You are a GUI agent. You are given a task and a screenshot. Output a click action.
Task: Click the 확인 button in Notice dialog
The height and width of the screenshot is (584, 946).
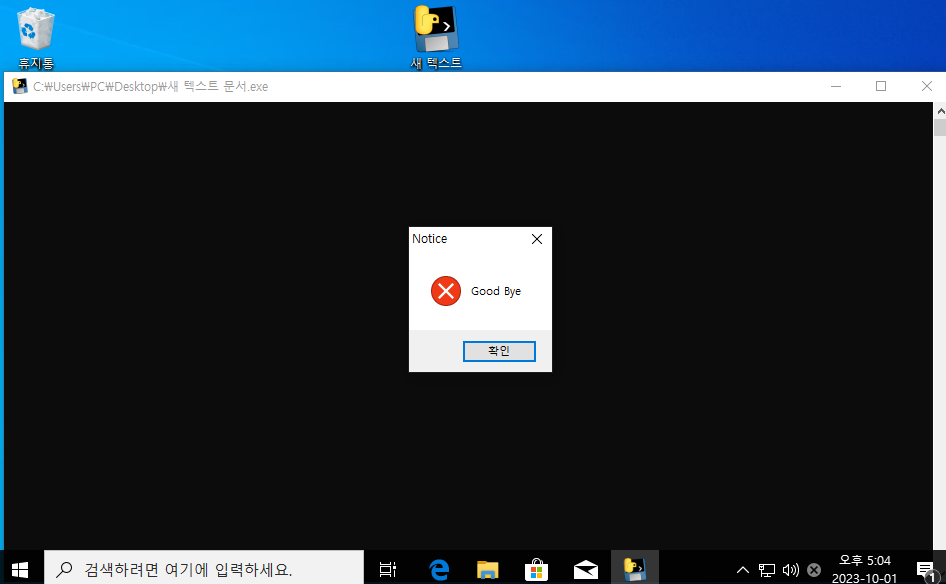[499, 351]
